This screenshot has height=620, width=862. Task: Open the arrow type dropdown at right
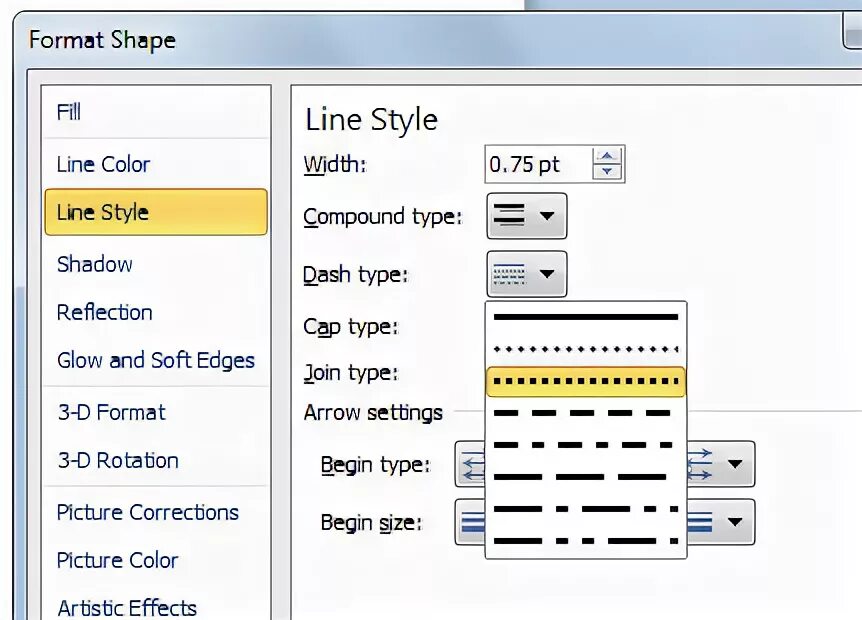pyautogui.click(x=721, y=464)
